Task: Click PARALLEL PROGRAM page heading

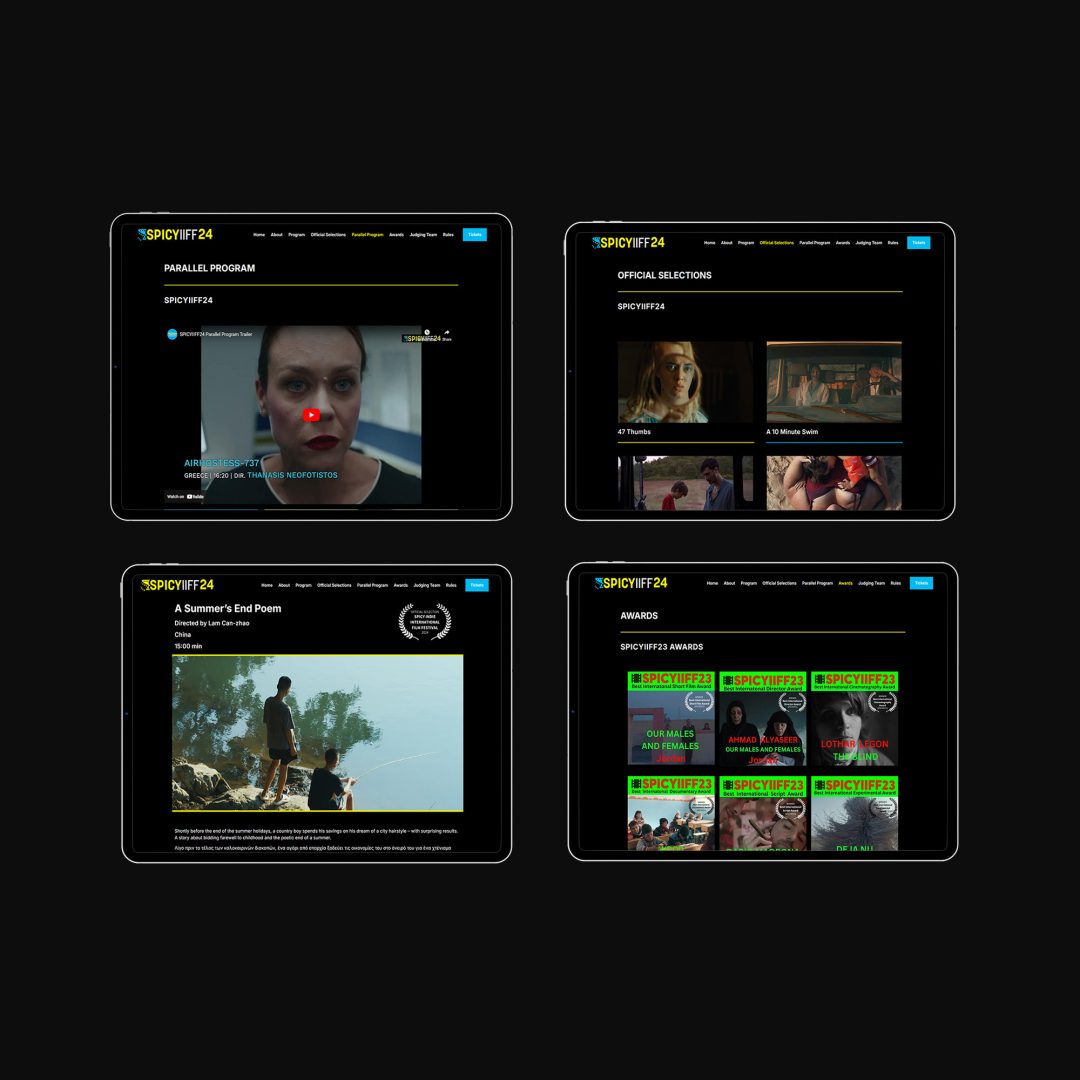Action: pos(209,268)
